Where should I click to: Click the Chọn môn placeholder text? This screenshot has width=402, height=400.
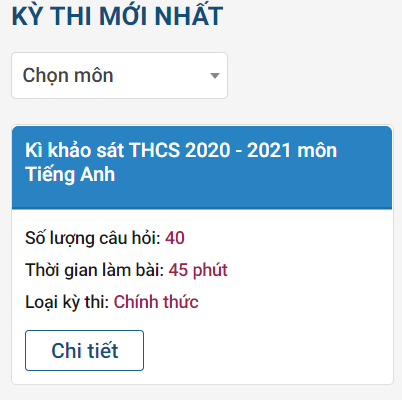68,75
